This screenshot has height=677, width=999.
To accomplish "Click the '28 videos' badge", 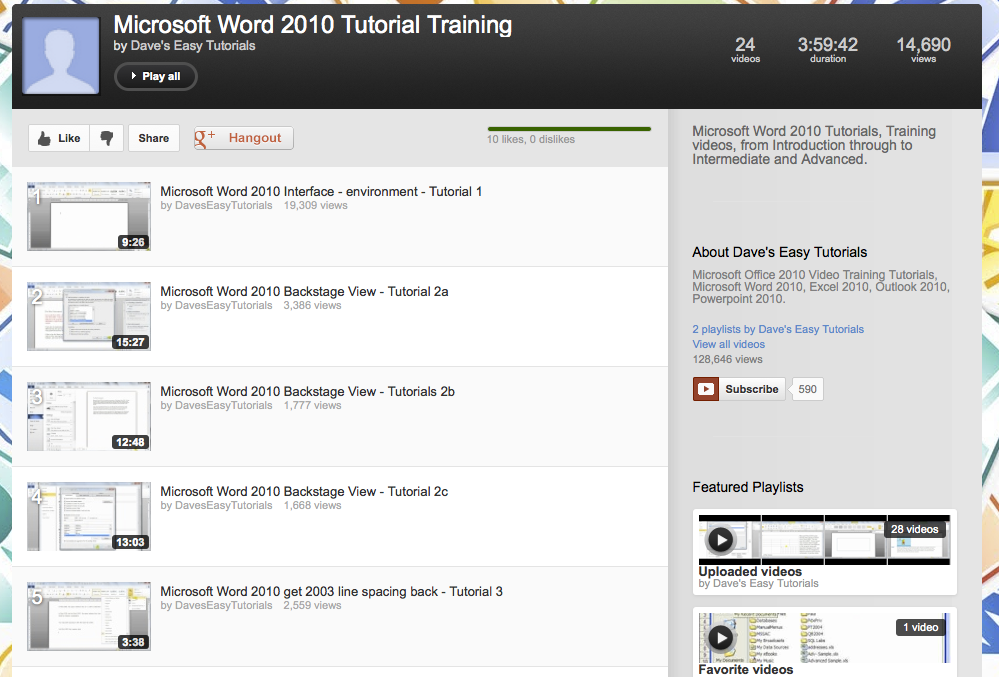I will click(x=914, y=530).
